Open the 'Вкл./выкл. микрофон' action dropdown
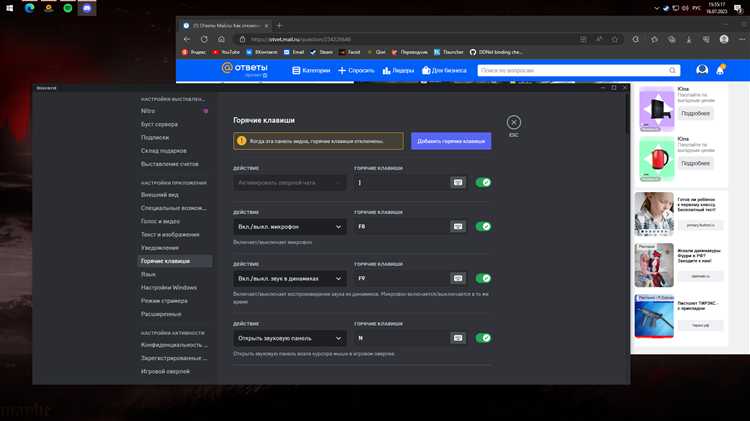 pos(290,227)
